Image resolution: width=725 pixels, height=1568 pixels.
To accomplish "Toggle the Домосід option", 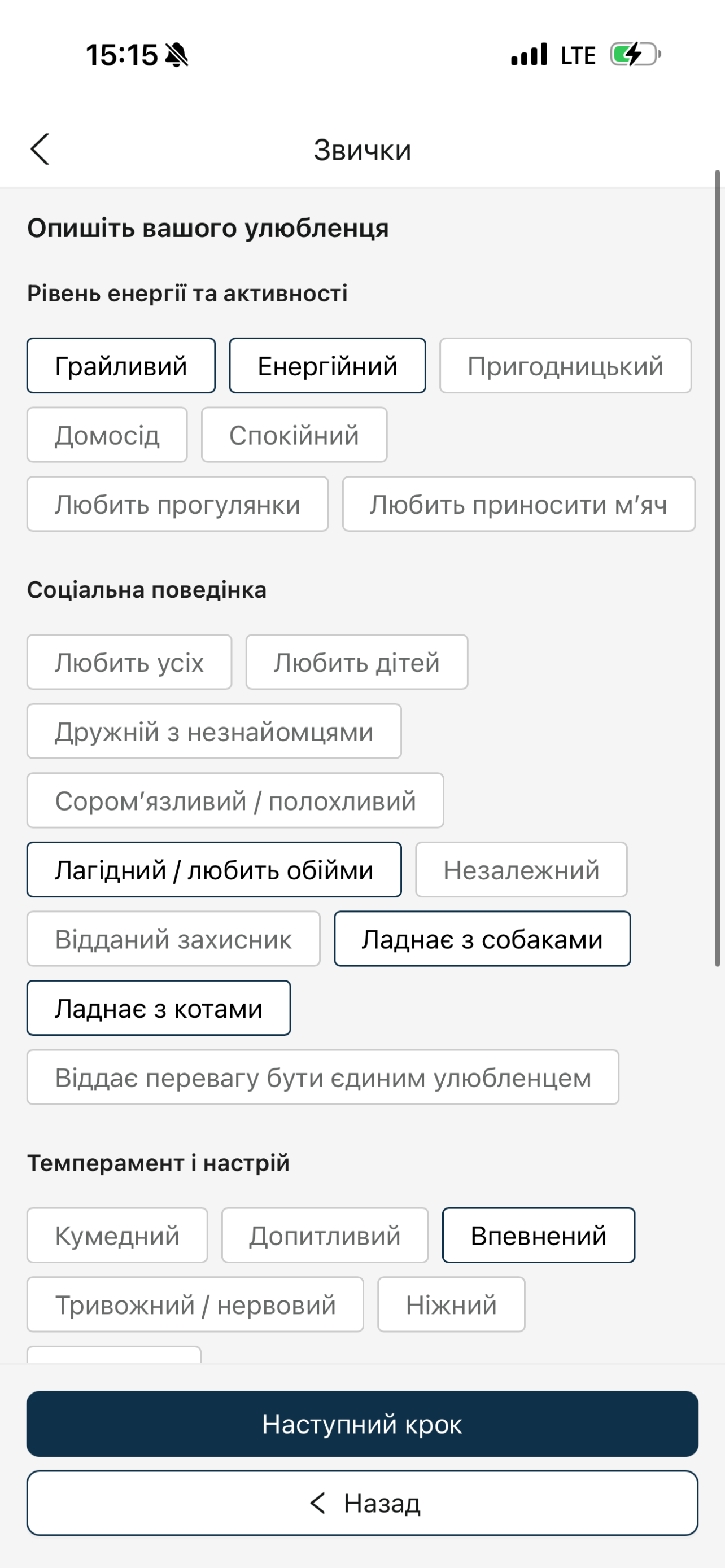I will point(107,435).
